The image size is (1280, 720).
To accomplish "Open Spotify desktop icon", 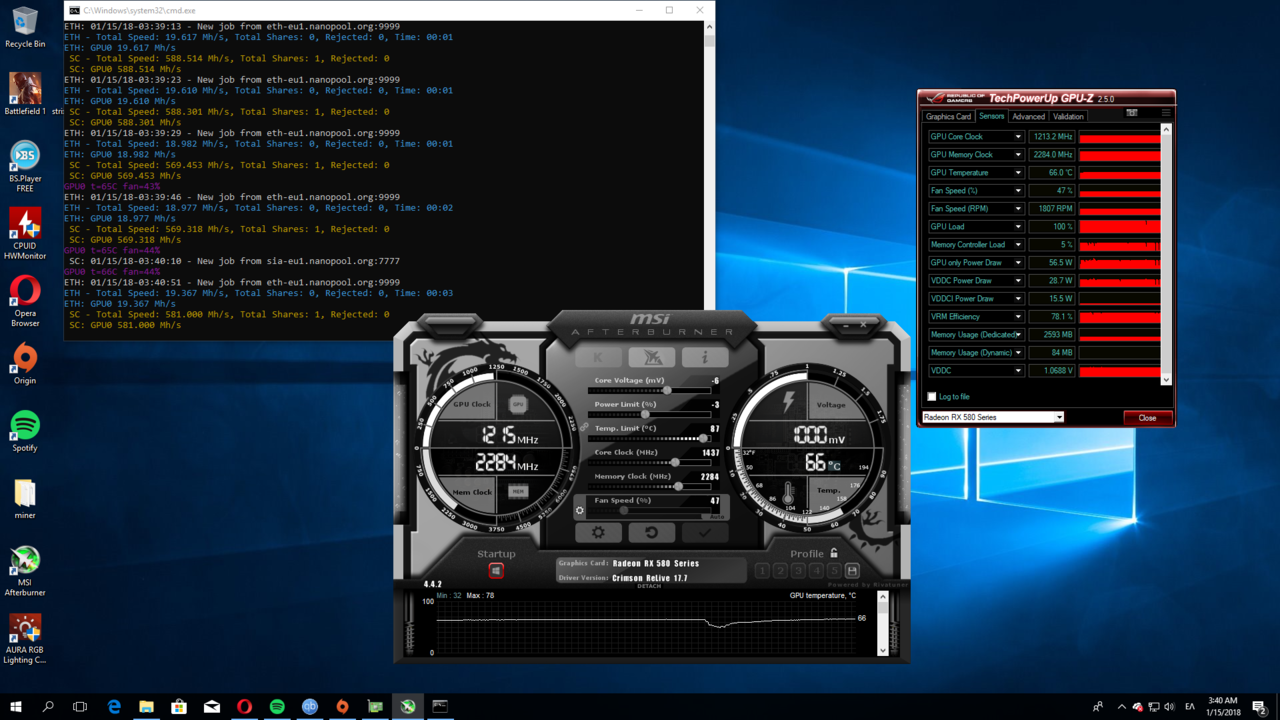I will point(25,431).
